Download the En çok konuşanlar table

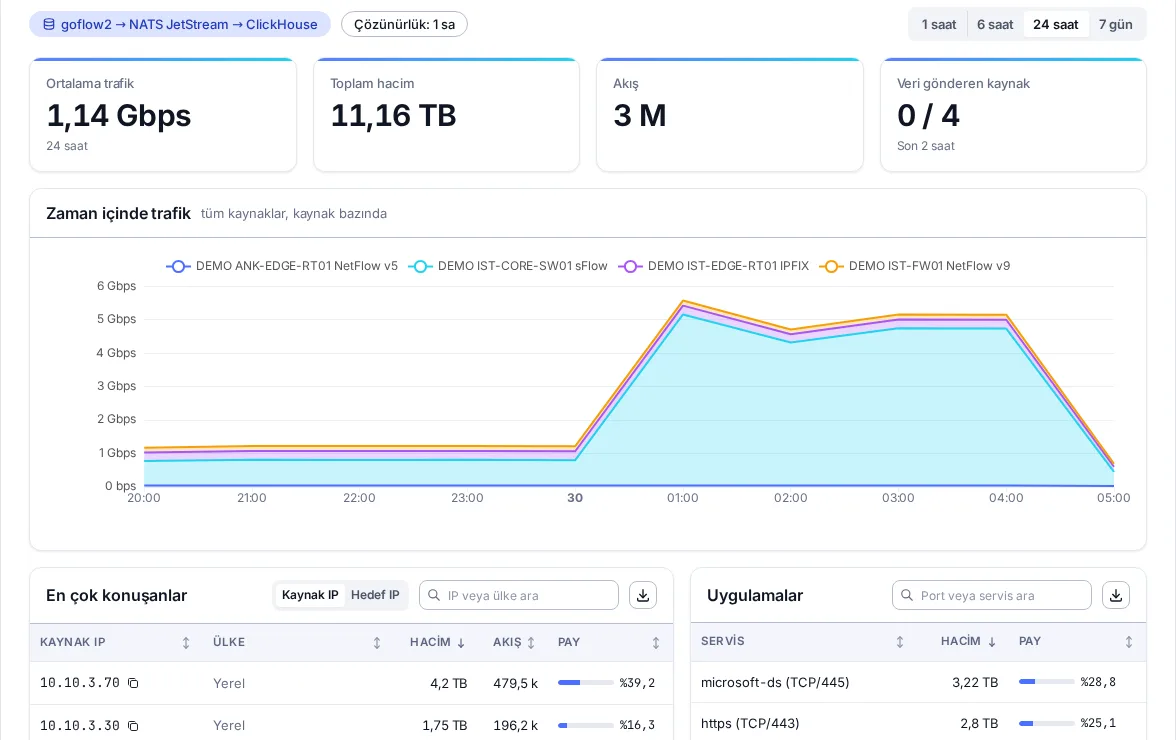point(643,595)
